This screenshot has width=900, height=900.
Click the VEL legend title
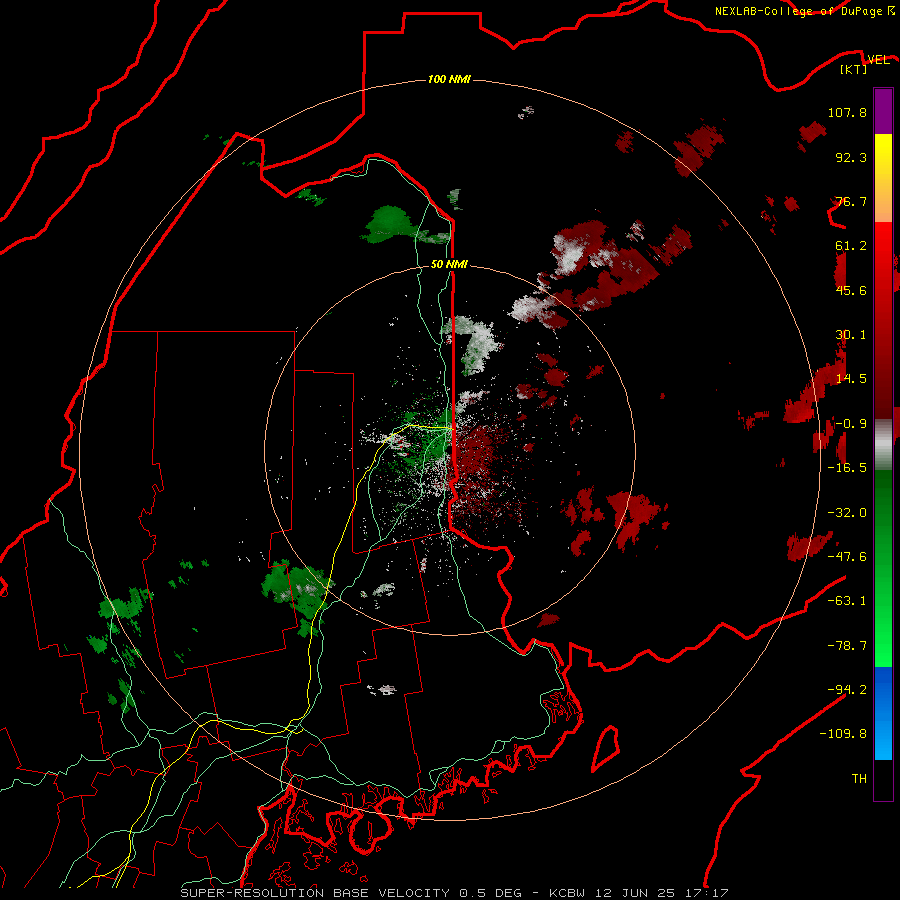pos(878,60)
